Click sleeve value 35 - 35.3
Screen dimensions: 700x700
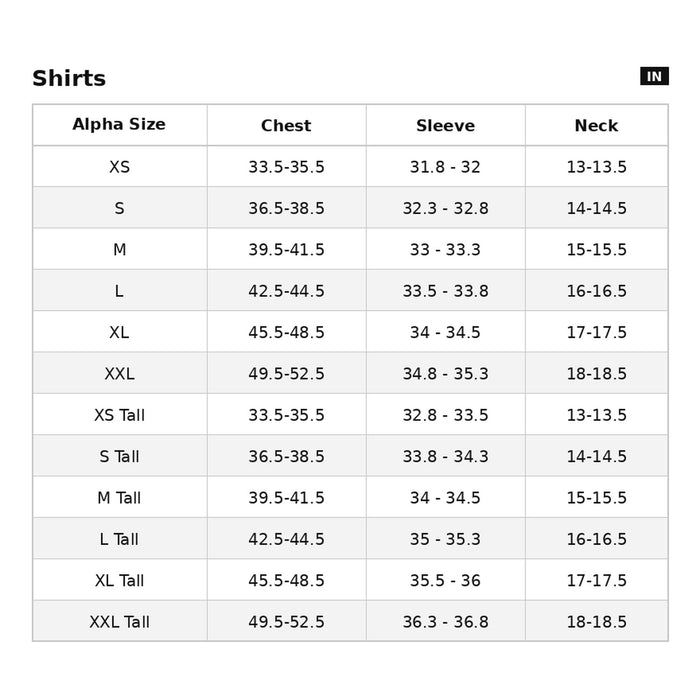(x=446, y=539)
